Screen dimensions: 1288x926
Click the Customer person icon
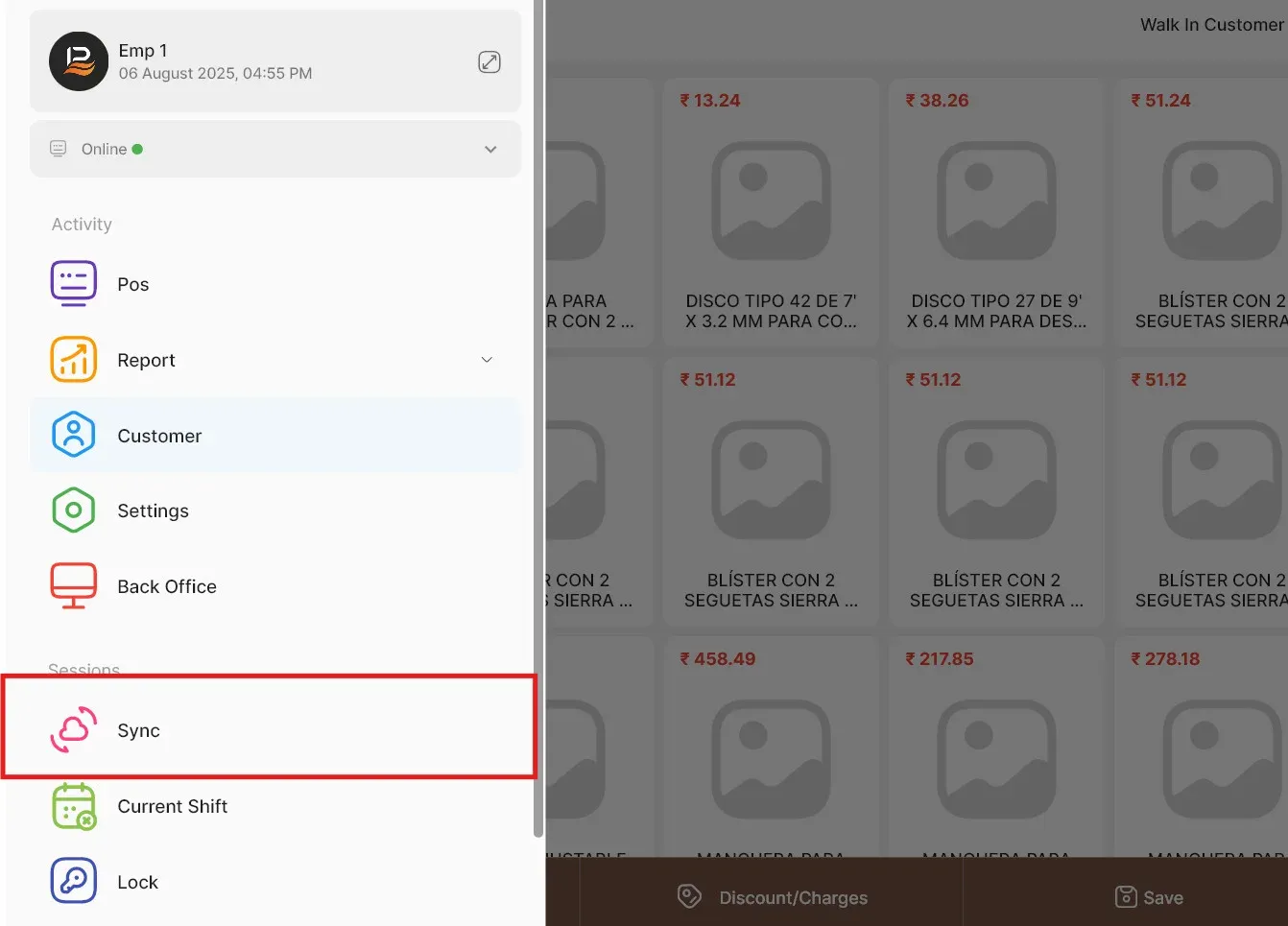pyautogui.click(x=74, y=435)
